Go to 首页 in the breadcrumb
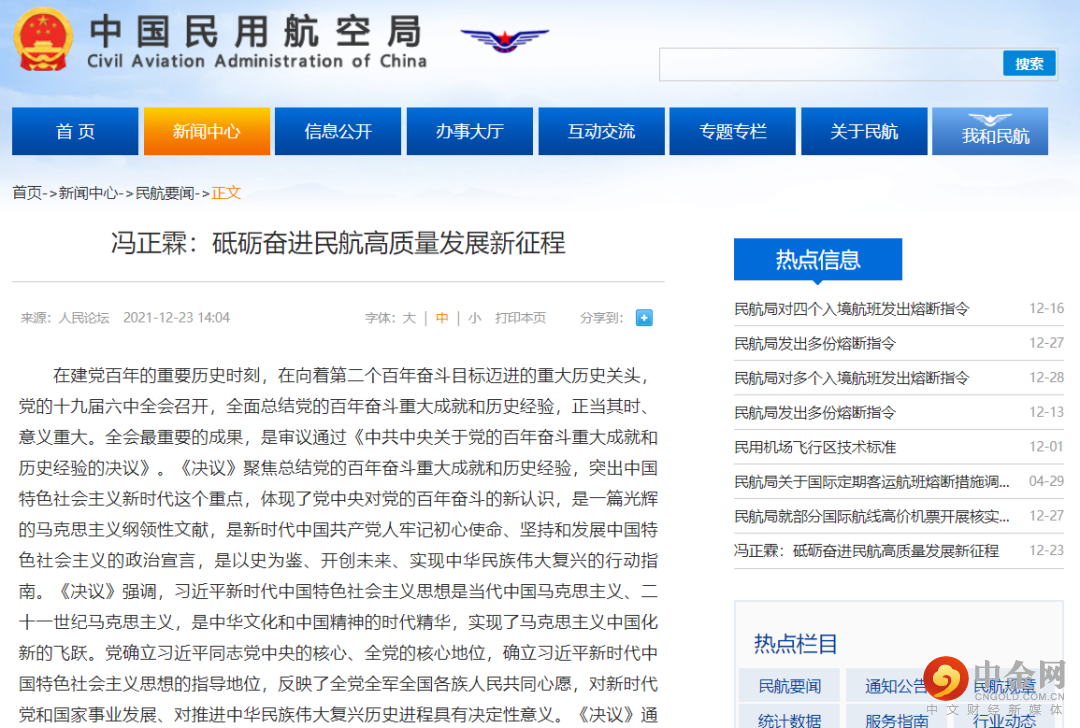Screen dimensions: 1080x728 (x=27, y=193)
